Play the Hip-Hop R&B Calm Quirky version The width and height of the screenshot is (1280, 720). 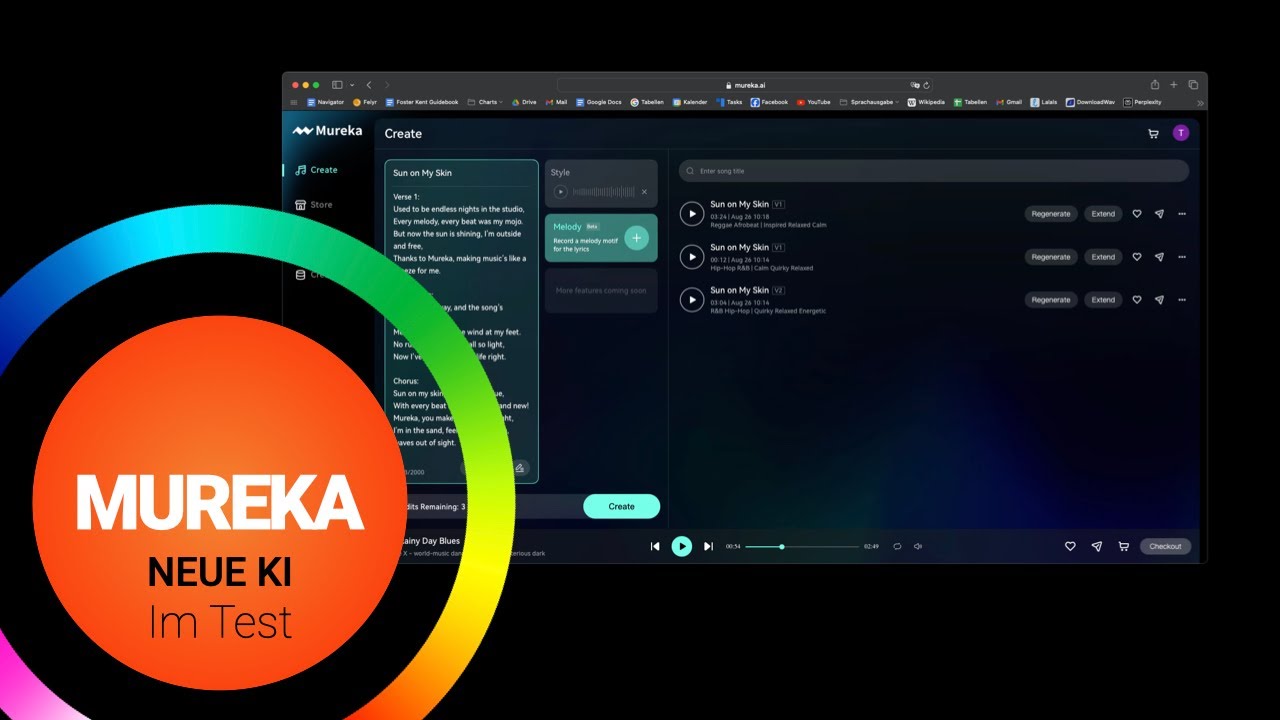coord(692,257)
